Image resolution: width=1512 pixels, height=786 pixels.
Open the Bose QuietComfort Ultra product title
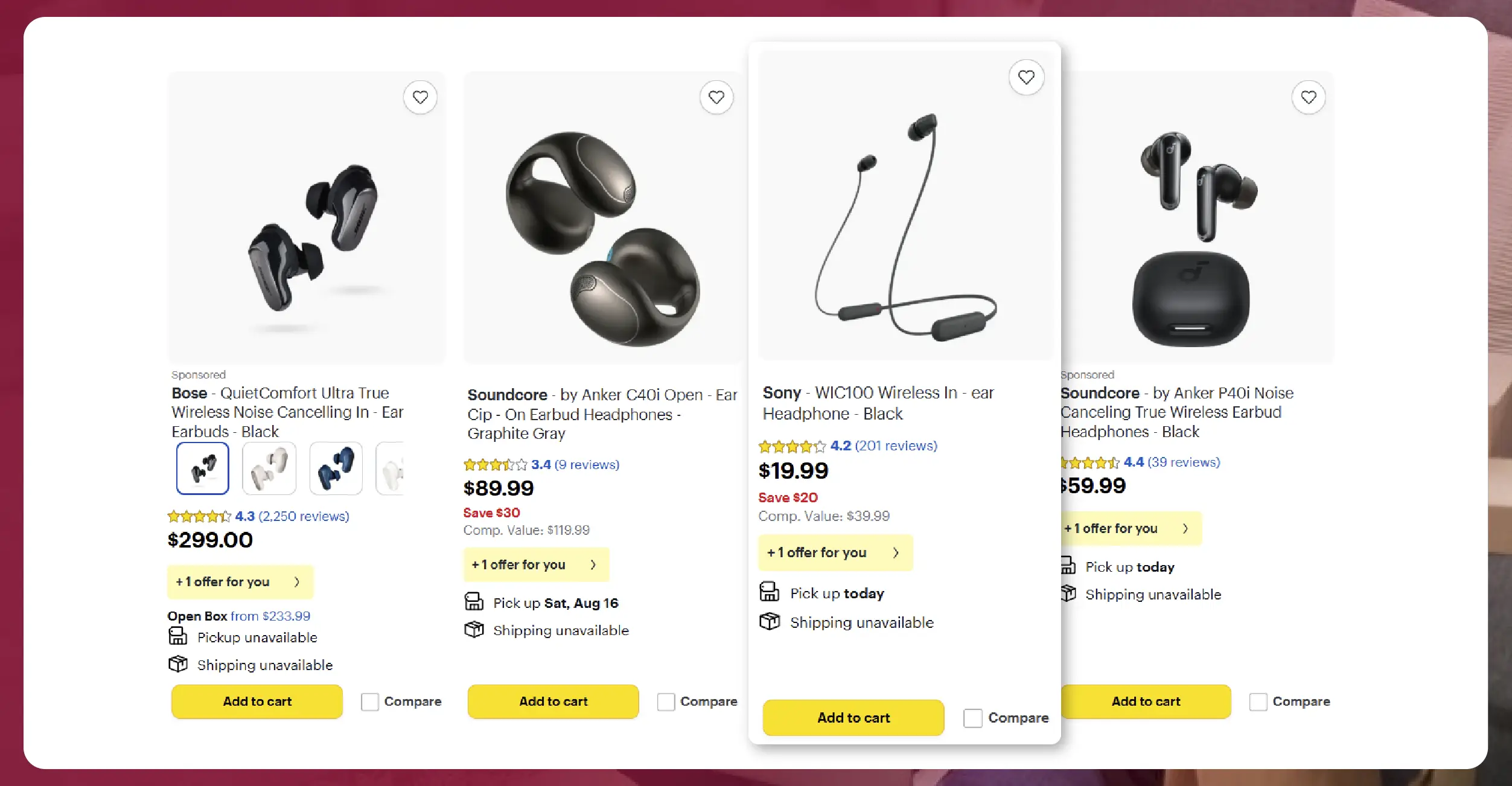pos(287,412)
